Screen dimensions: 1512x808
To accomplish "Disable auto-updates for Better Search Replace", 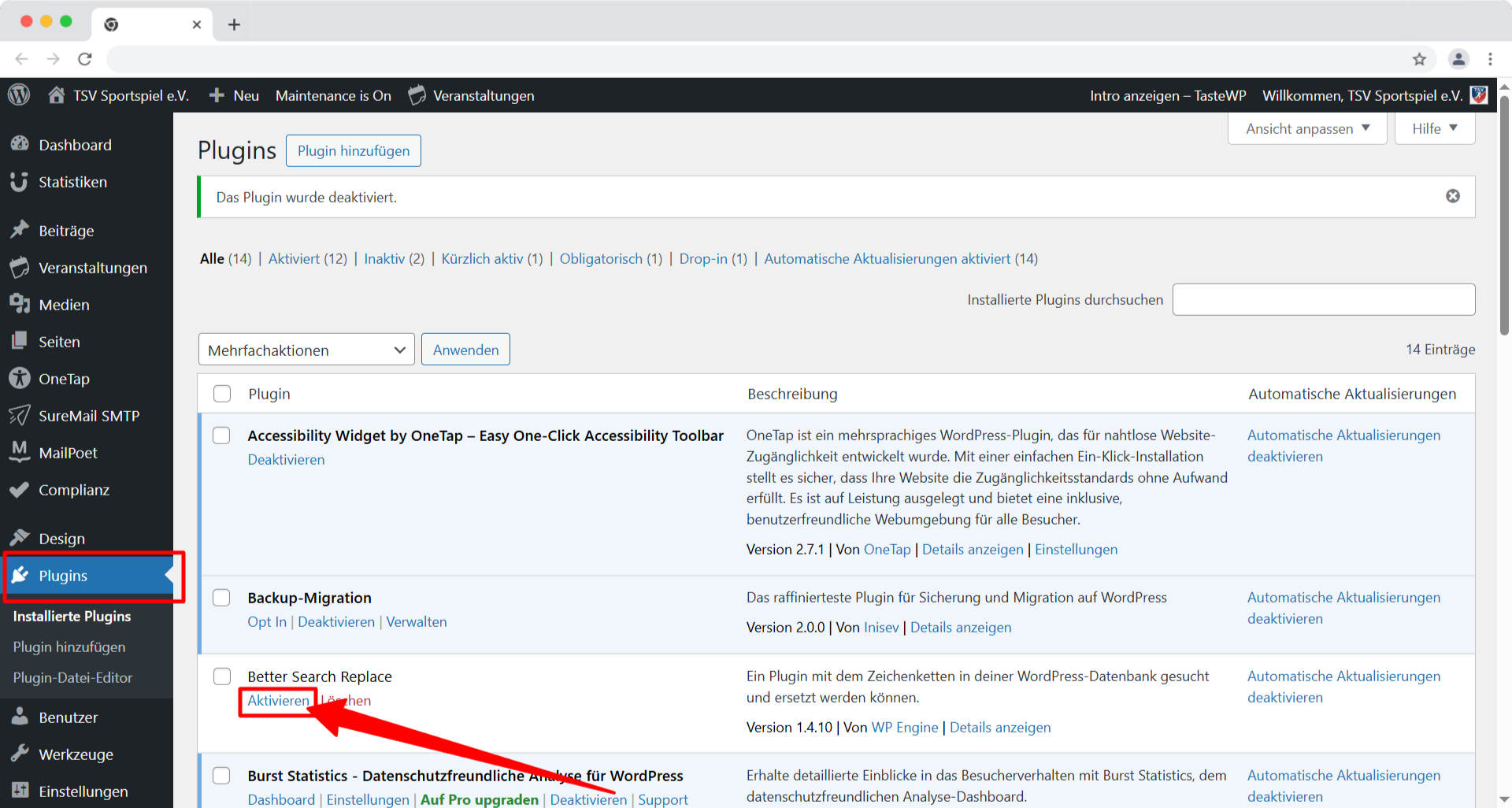I will [x=1343, y=687].
